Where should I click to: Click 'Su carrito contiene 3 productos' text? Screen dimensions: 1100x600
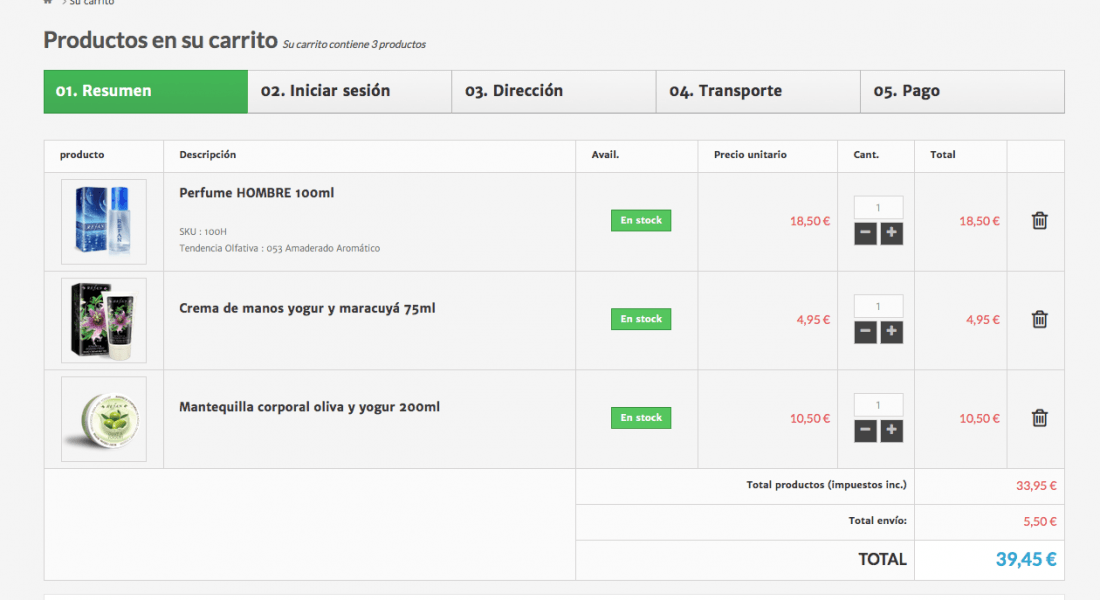[x=354, y=44]
